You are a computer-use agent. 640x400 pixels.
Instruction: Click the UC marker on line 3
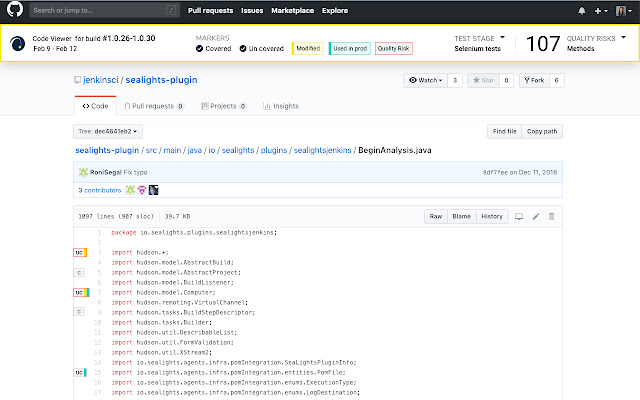pos(80,253)
